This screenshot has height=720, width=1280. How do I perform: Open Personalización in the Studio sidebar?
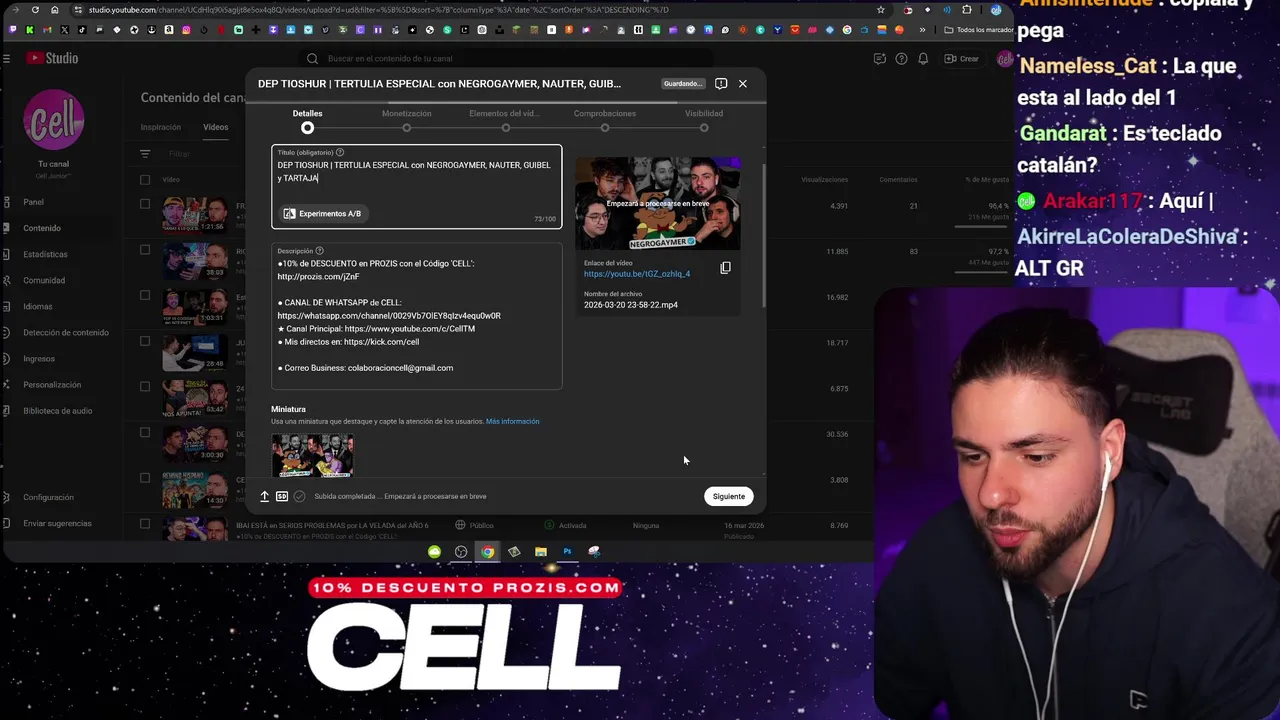coord(52,384)
